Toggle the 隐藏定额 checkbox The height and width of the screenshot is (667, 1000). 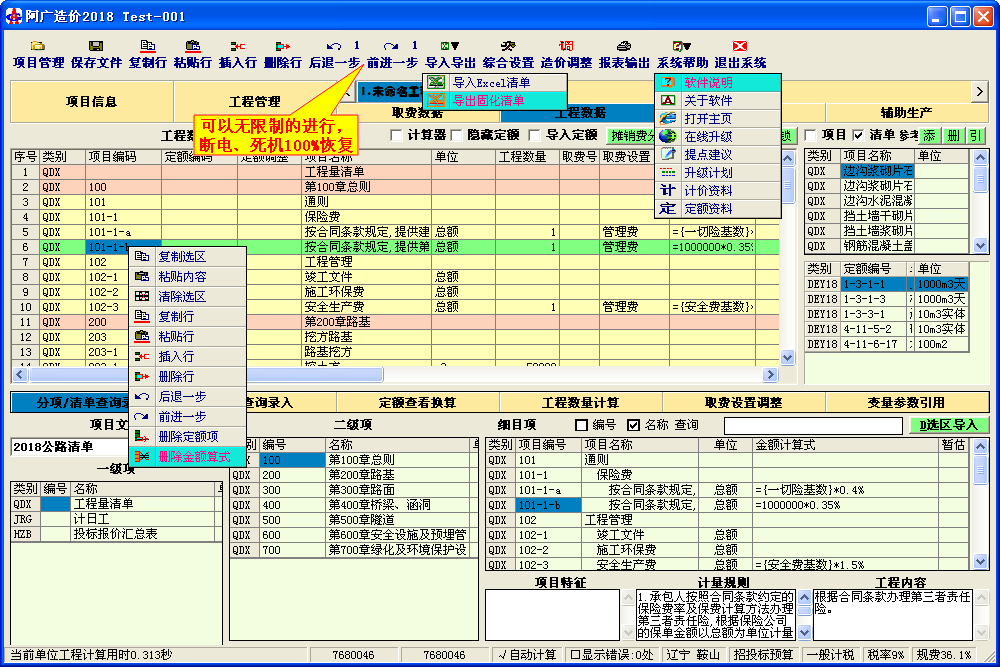click(x=456, y=135)
